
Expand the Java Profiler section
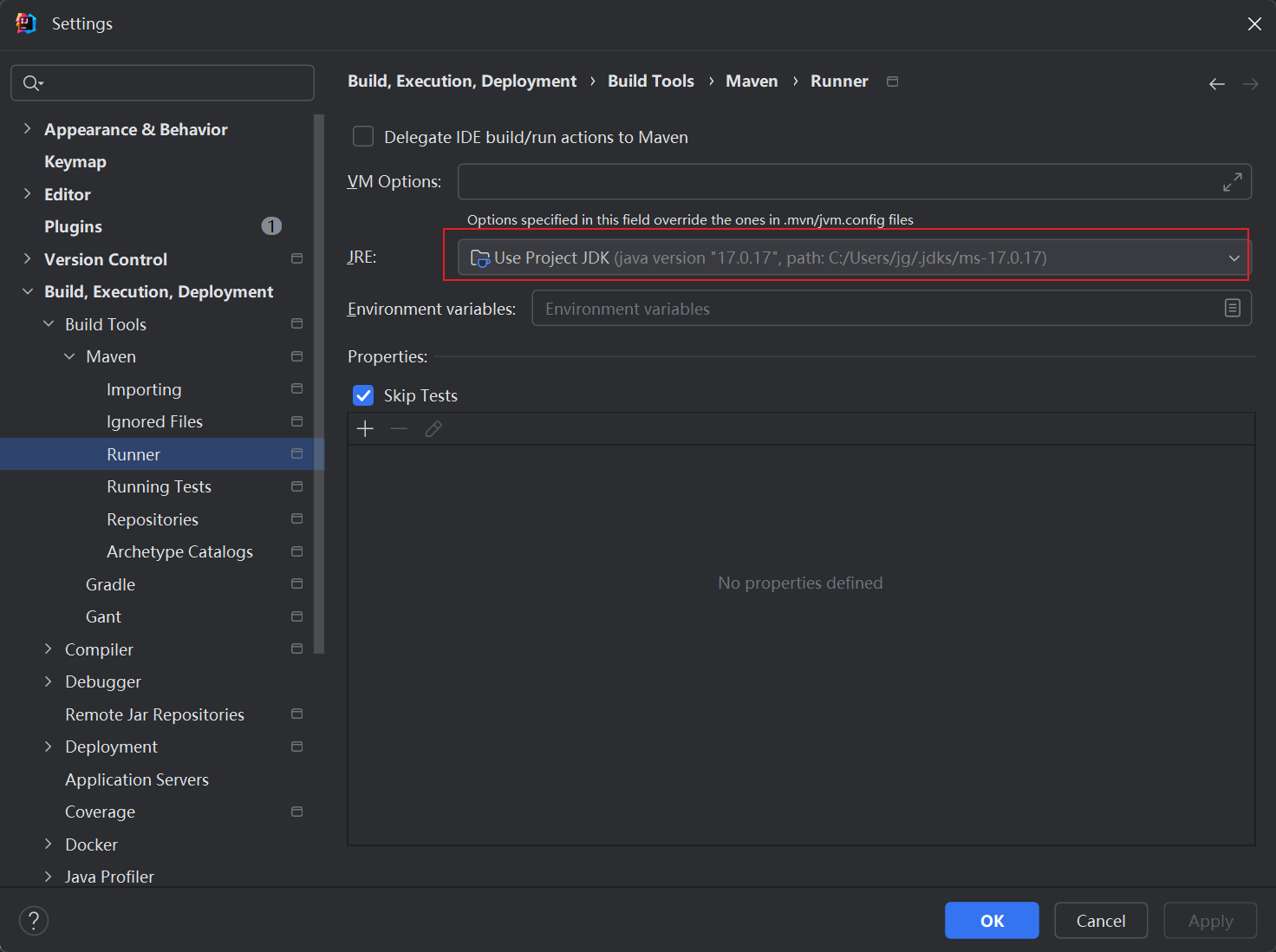coord(48,877)
